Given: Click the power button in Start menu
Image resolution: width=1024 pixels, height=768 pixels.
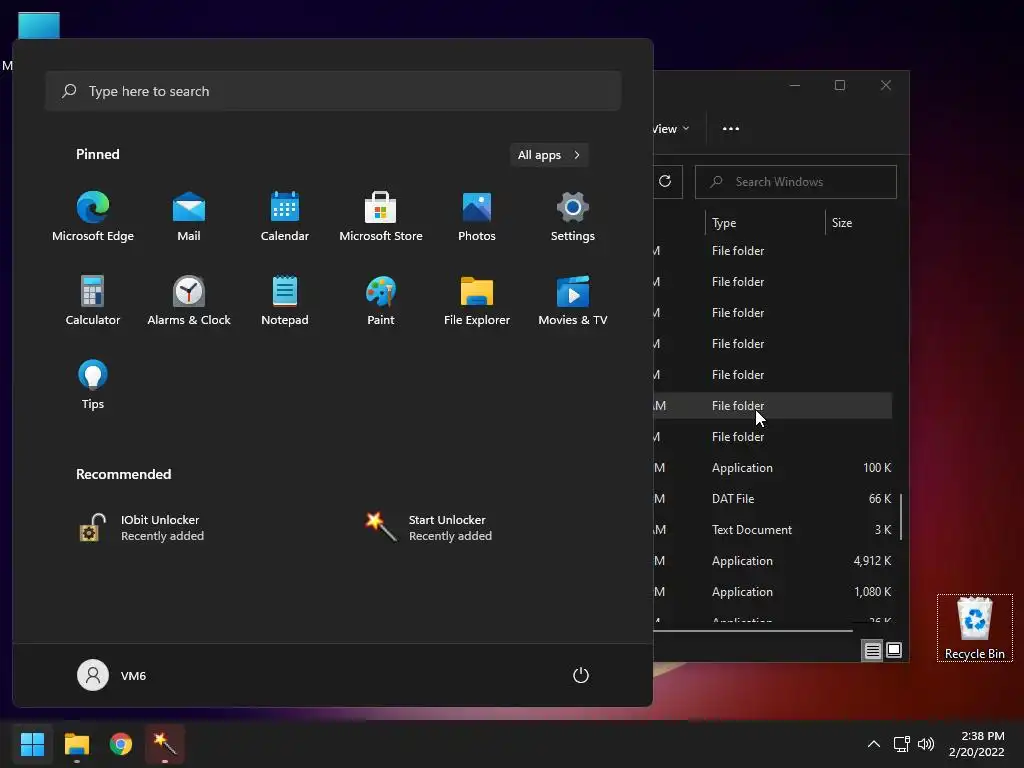Looking at the screenshot, I should (581, 675).
